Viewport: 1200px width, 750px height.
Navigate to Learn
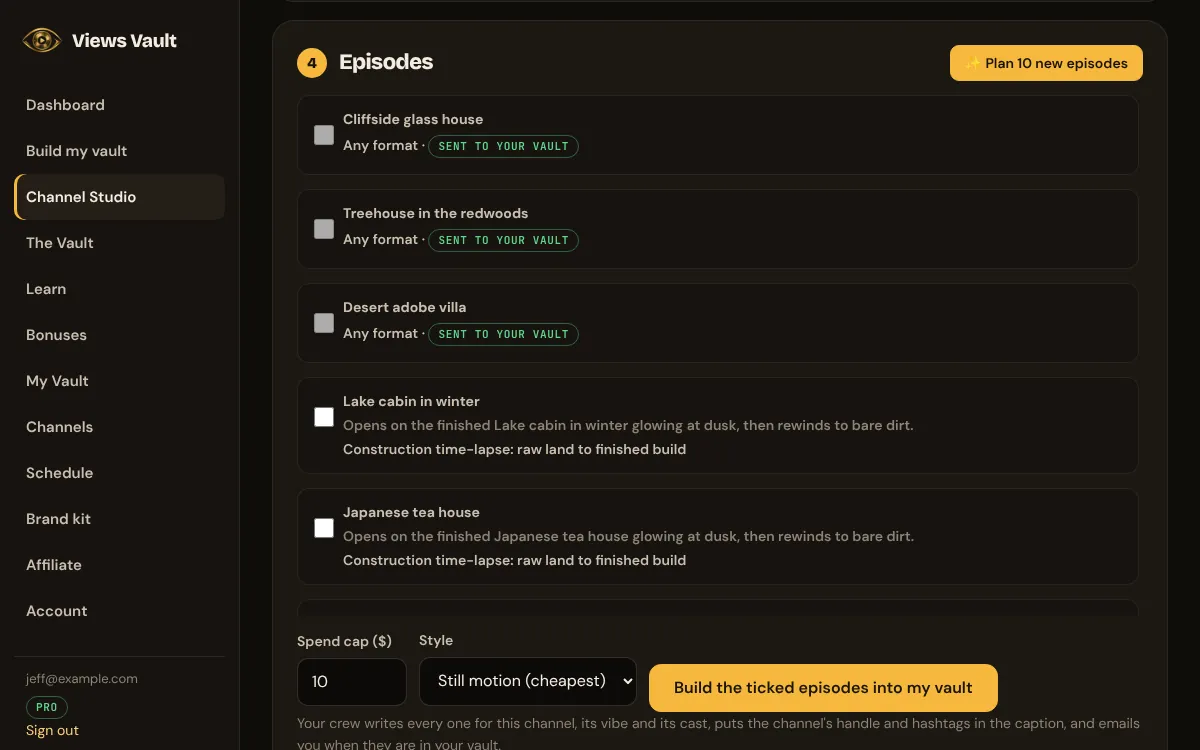pyautogui.click(x=119, y=289)
